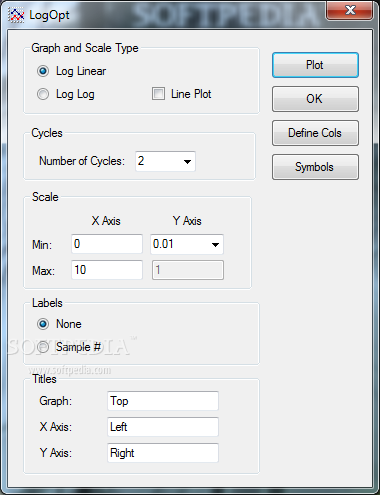Click the Cycles group heading

[47, 133]
